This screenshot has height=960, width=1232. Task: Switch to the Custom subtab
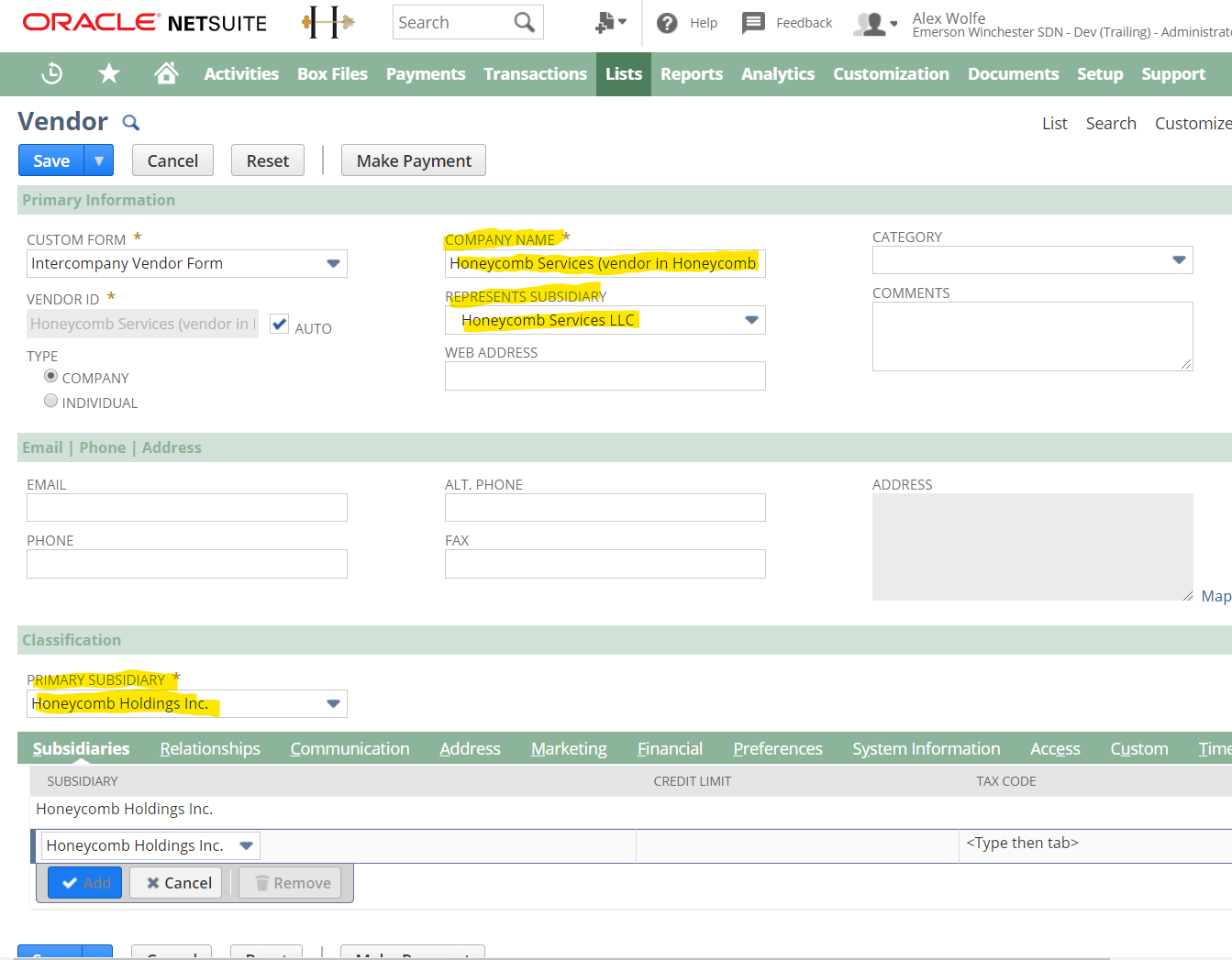pos(1139,749)
